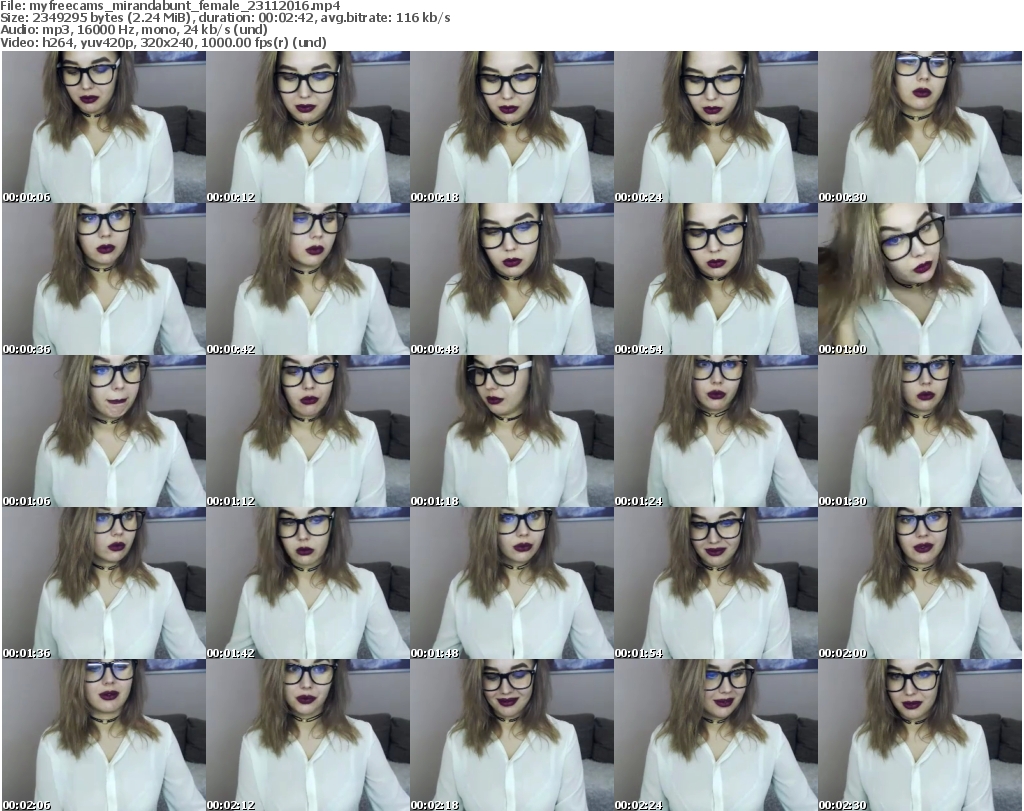Open the frame stamped 00:01:06
The height and width of the screenshot is (811, 1024).
[x=104, y=431]
